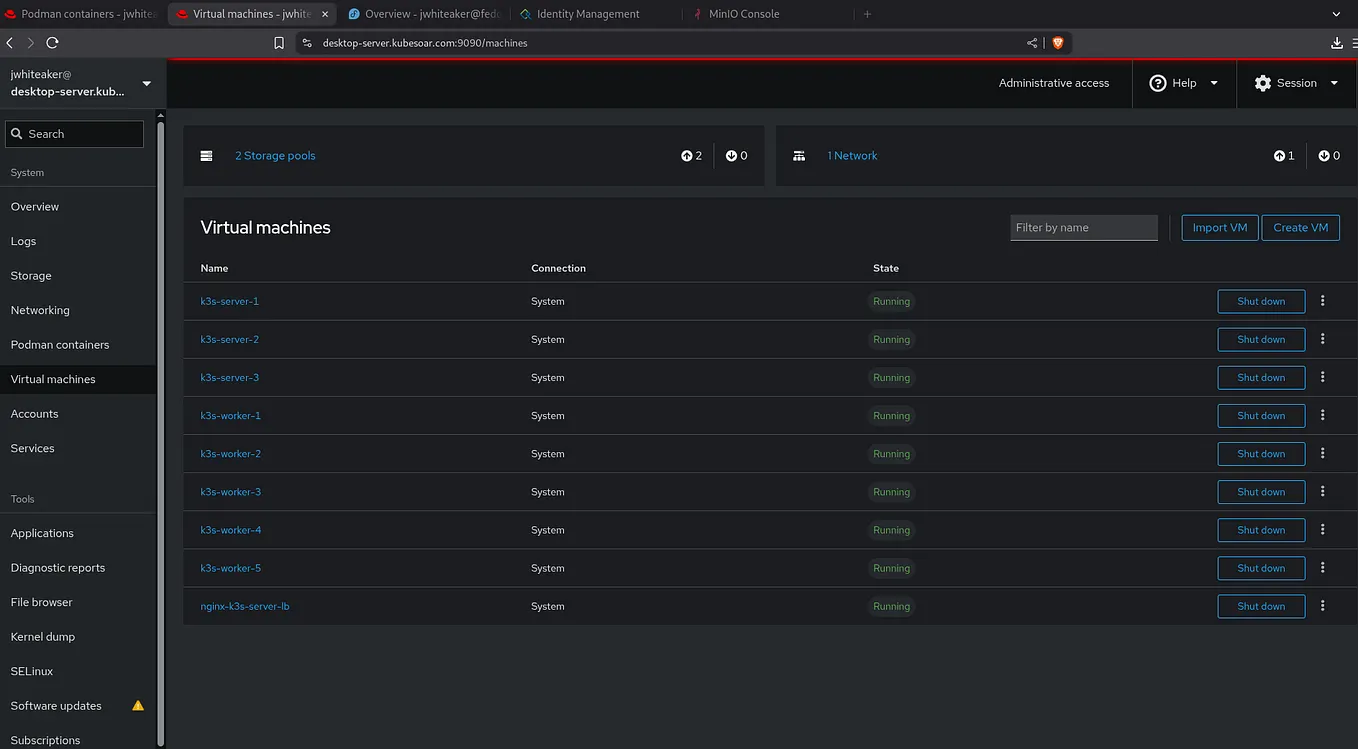Open the kebab menu for k3s-server-1
This screenshot has width=1358, height=749.
[1322, 301]
